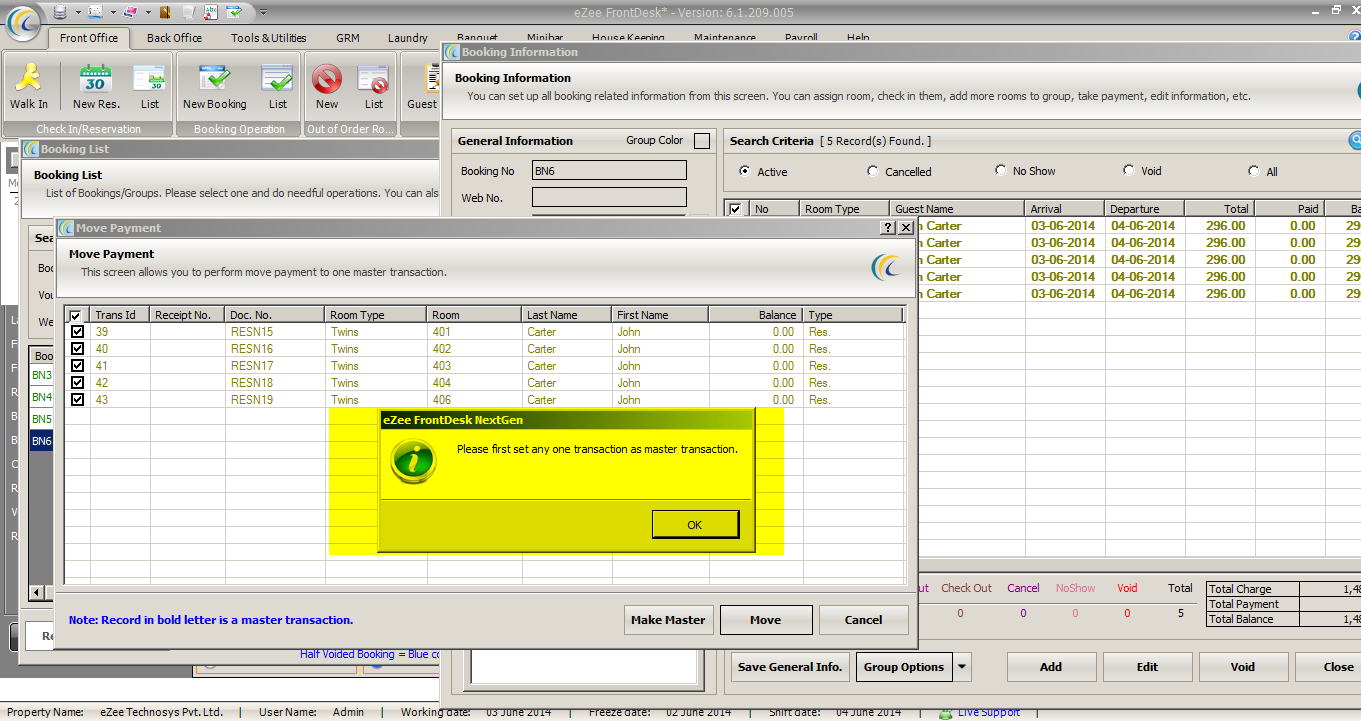Select RESN17 doc number cell
Viewport: 1361px width, 721px height.
(275, 366)
